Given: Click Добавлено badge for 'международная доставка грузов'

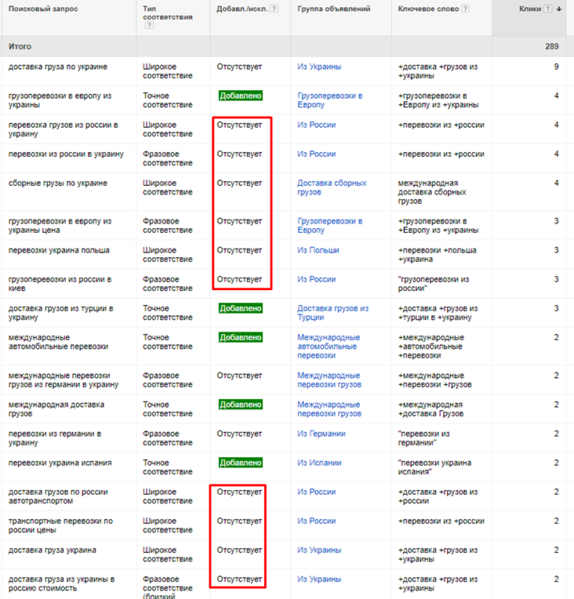Looking at the screenshot, I should pyautogui.click(x=241, y=405).
